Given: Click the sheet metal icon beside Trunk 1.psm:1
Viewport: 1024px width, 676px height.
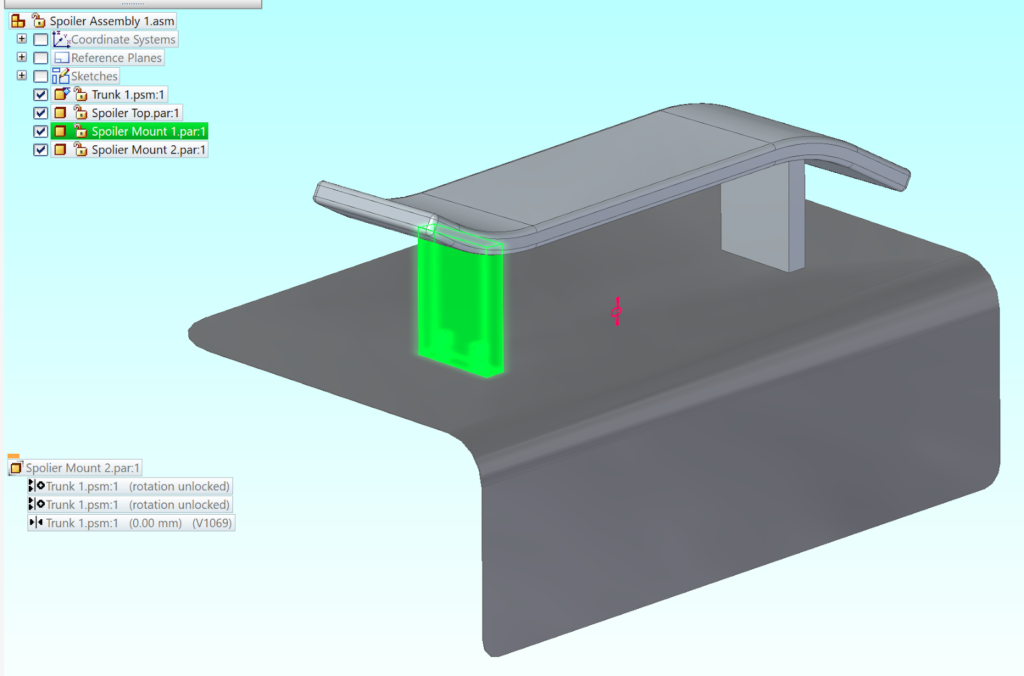Looking at the screenshot, I should point(60,94).
